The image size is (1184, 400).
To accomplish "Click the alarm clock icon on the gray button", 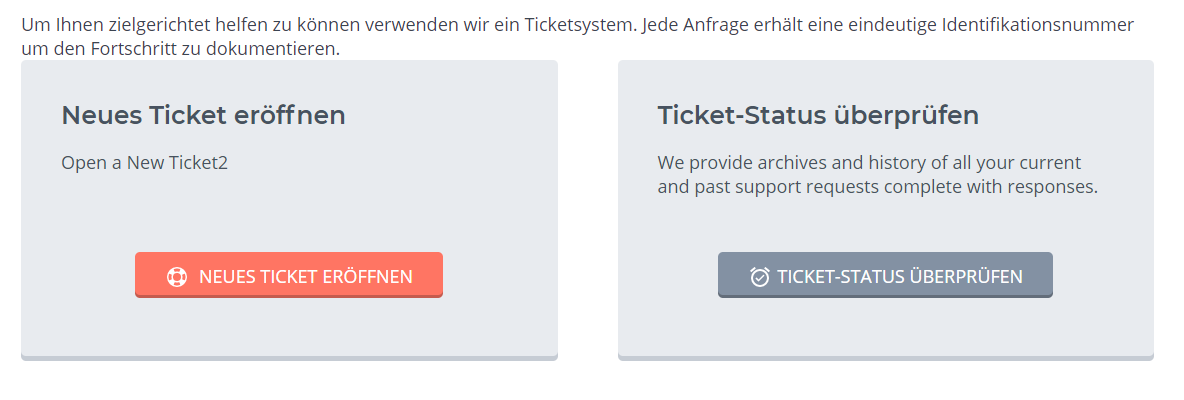I will (759, 276).
